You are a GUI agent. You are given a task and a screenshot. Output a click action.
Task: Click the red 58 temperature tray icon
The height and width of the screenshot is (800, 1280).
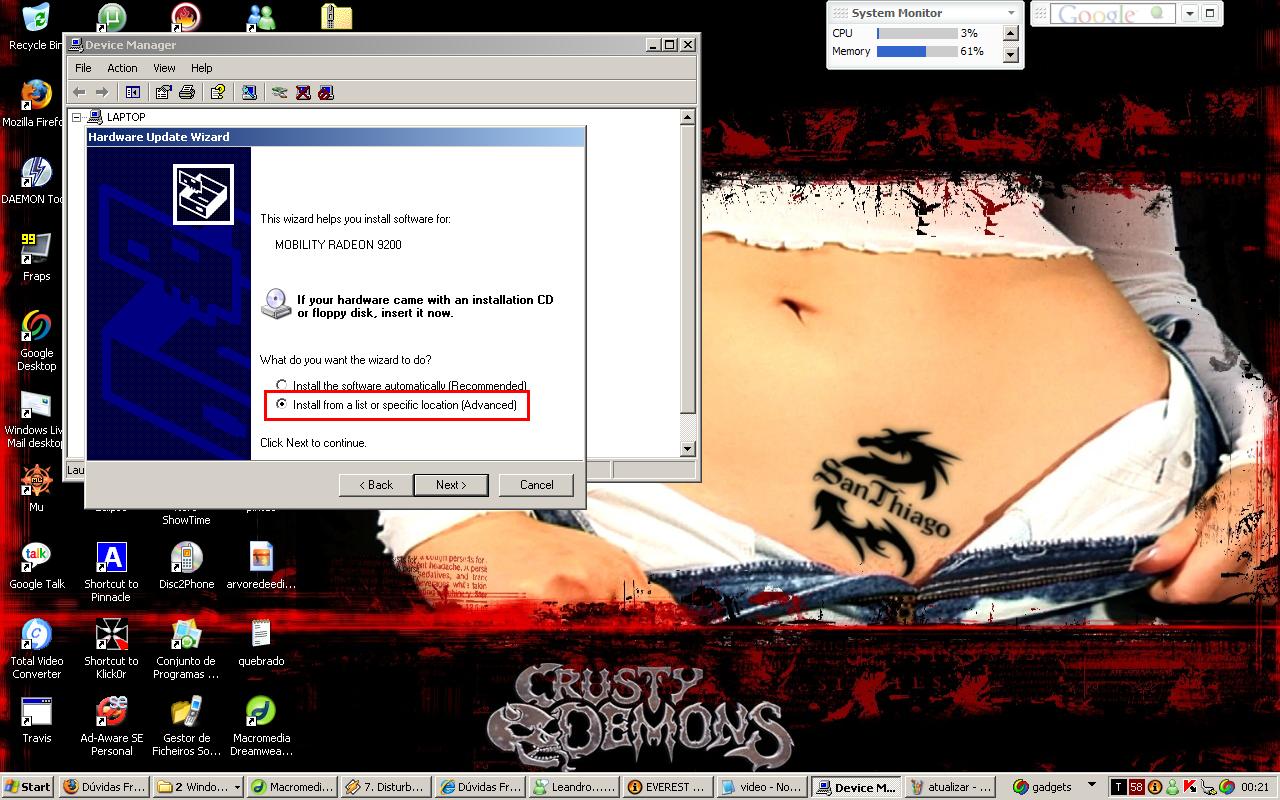(1136, 787)
